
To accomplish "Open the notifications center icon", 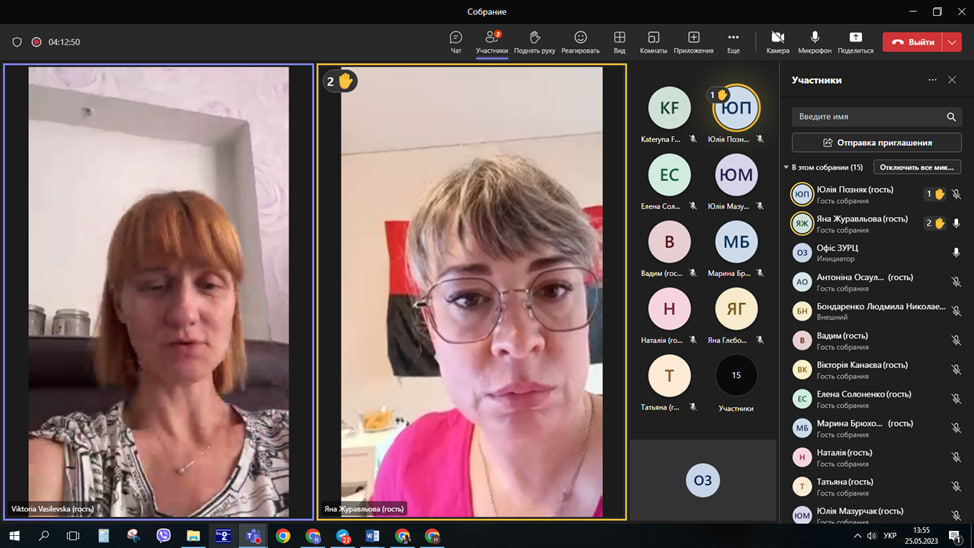I will pyautogui.click(x=955, y=536).
